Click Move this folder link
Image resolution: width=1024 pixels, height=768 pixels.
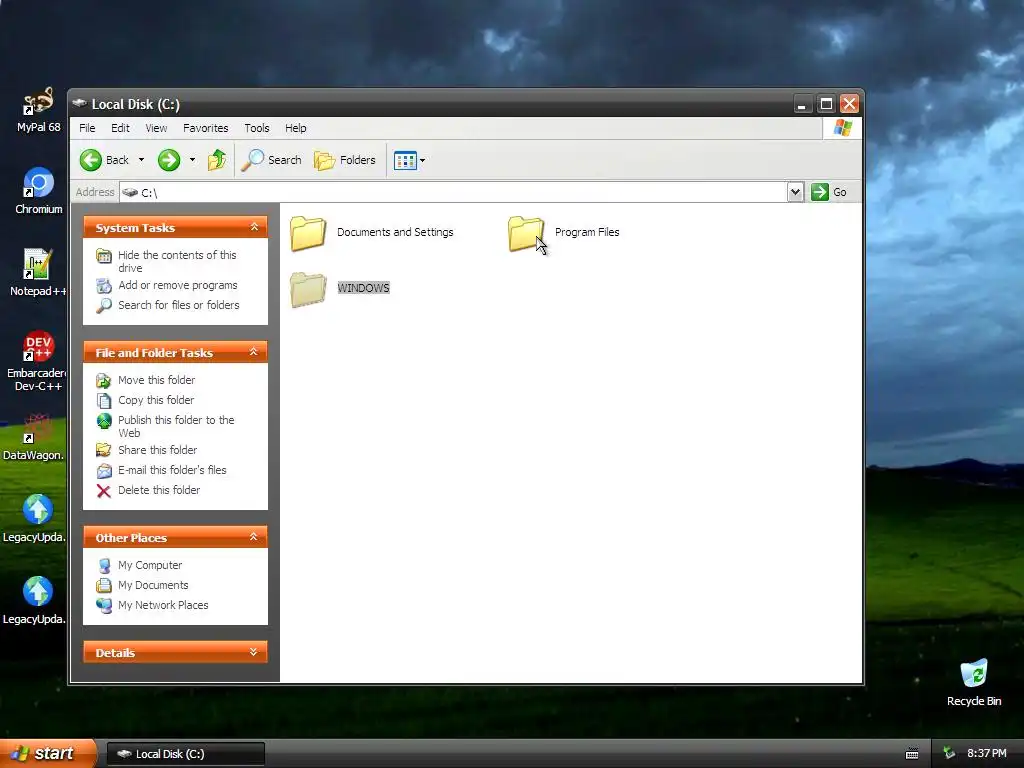pyautogui.click(x=156, y=380)
